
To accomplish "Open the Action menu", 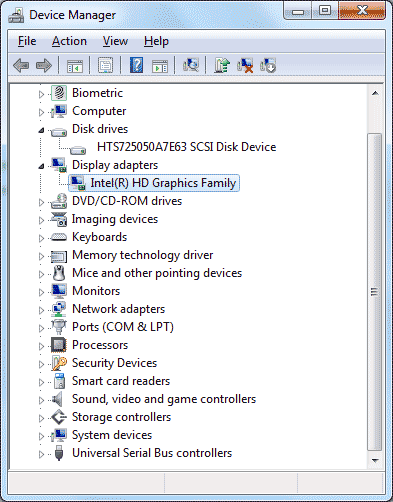I will (x=69, y=41).
